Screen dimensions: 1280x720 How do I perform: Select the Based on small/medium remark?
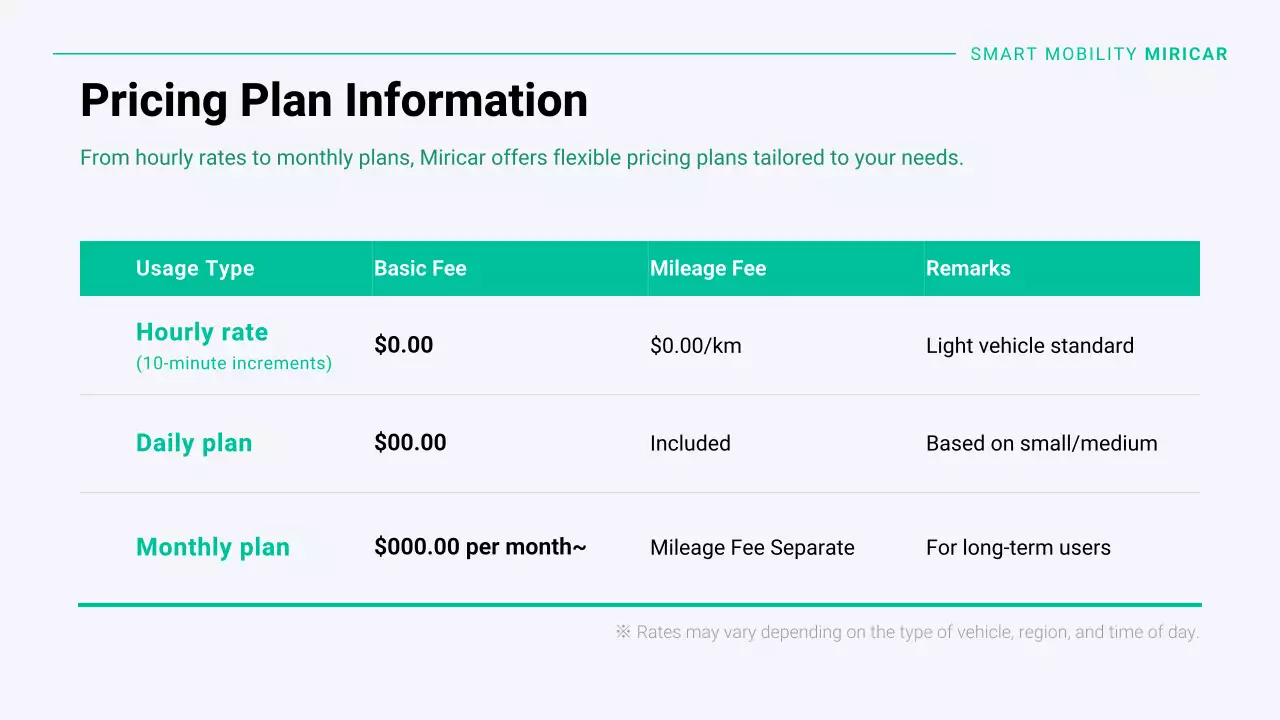(x=1041, y=443)
